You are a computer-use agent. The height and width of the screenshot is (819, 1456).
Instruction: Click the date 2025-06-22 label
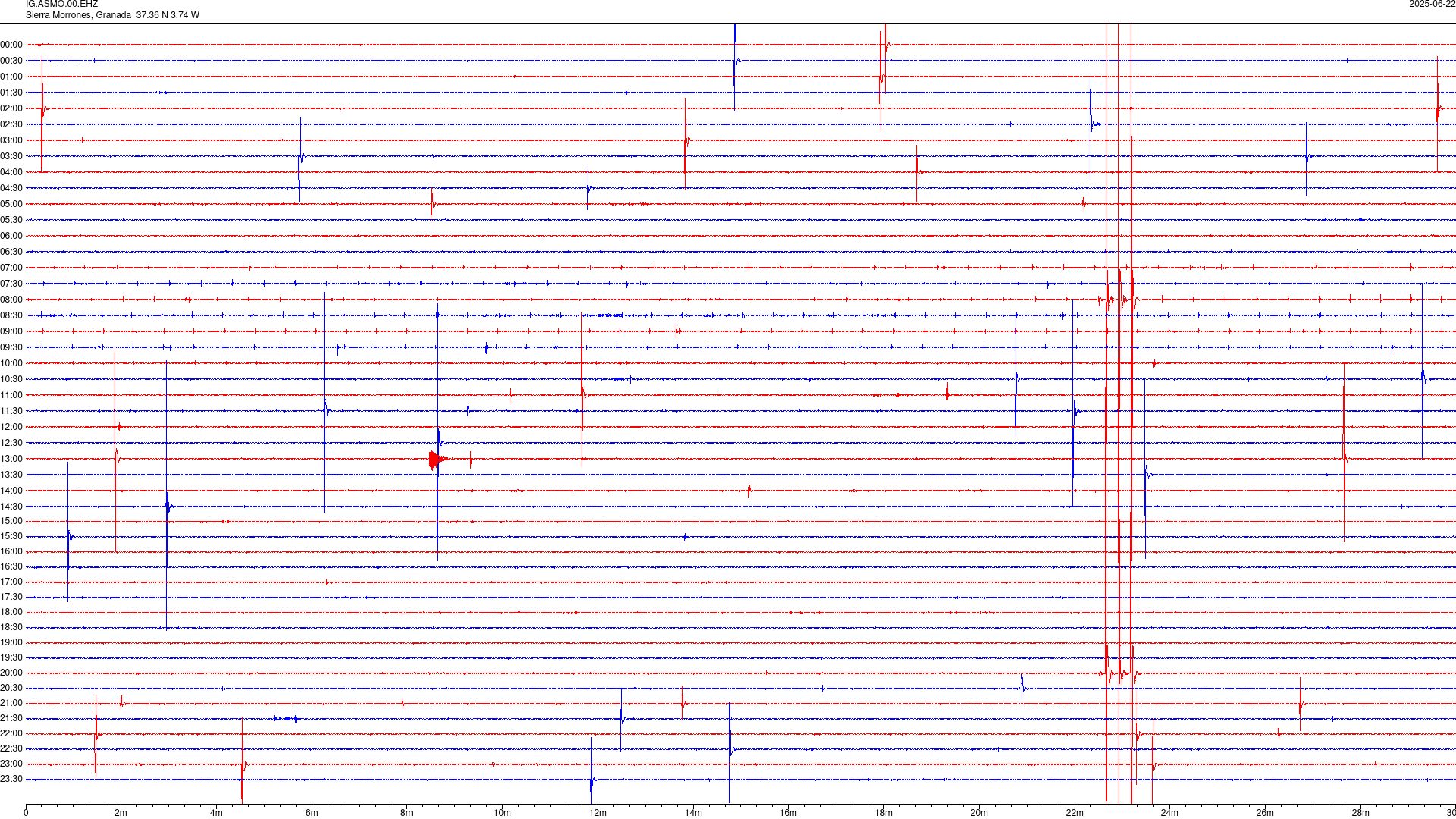click(1432, 5)
